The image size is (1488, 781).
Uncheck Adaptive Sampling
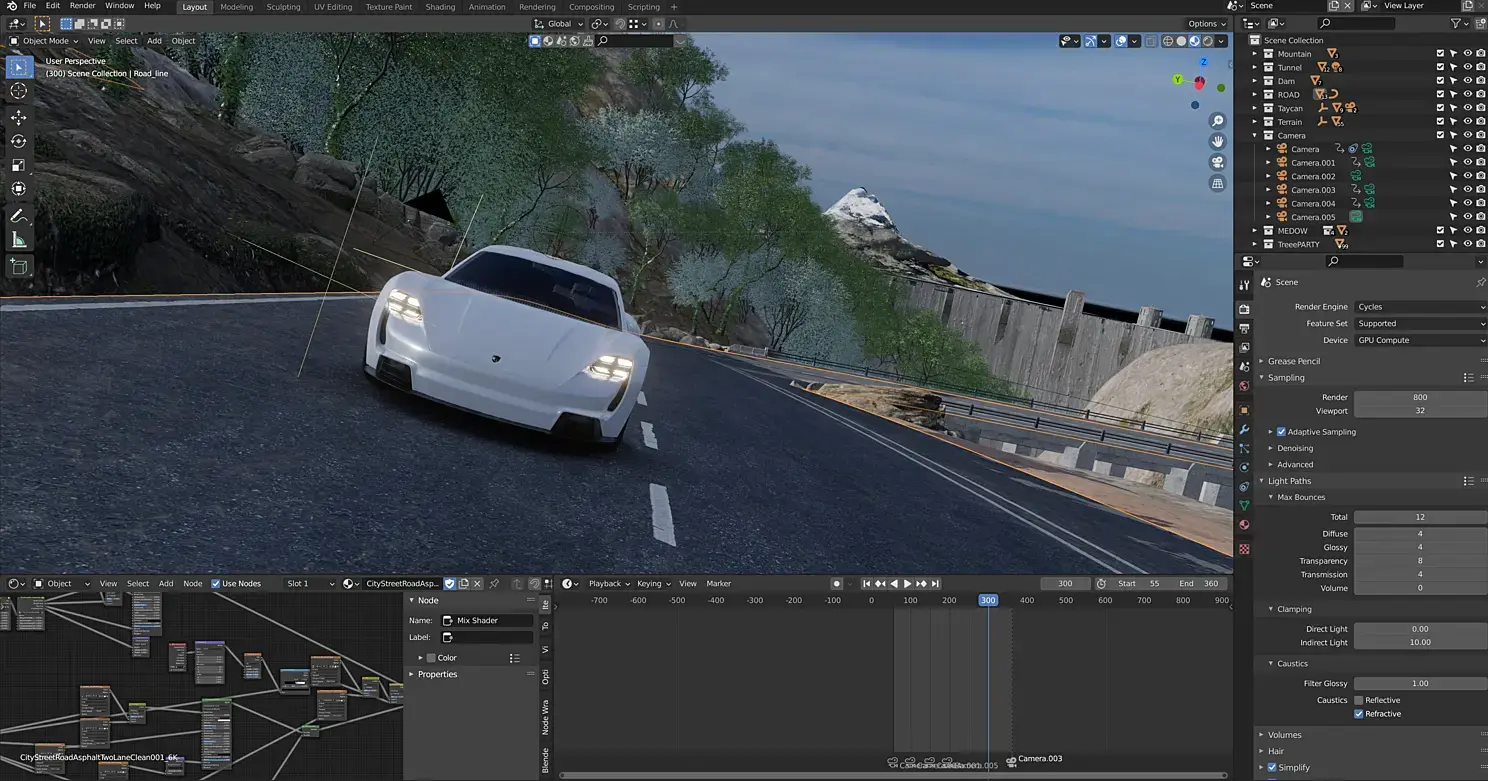pos(1281,432)
